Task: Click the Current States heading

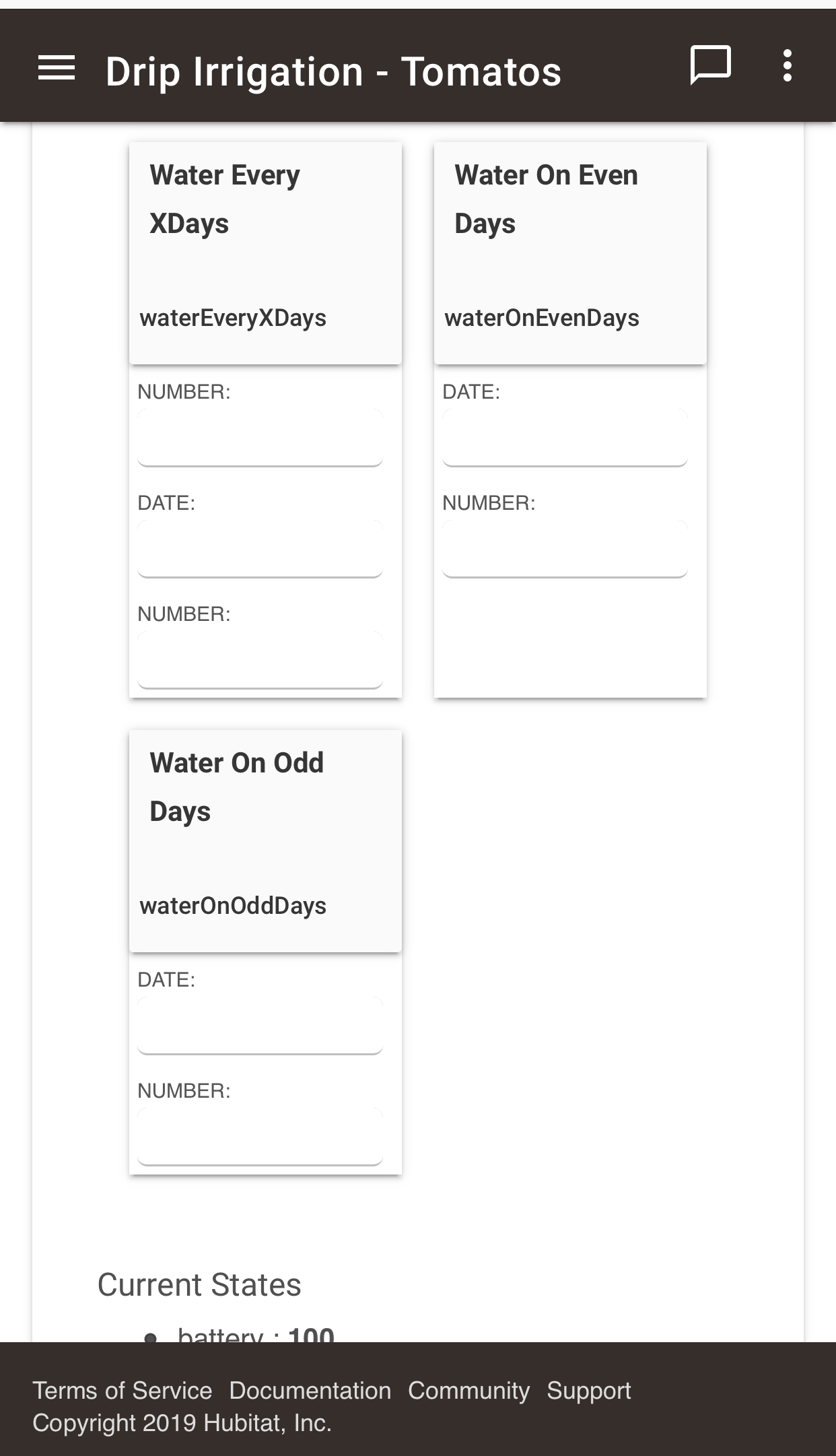Action: (x=199, y=1285)
